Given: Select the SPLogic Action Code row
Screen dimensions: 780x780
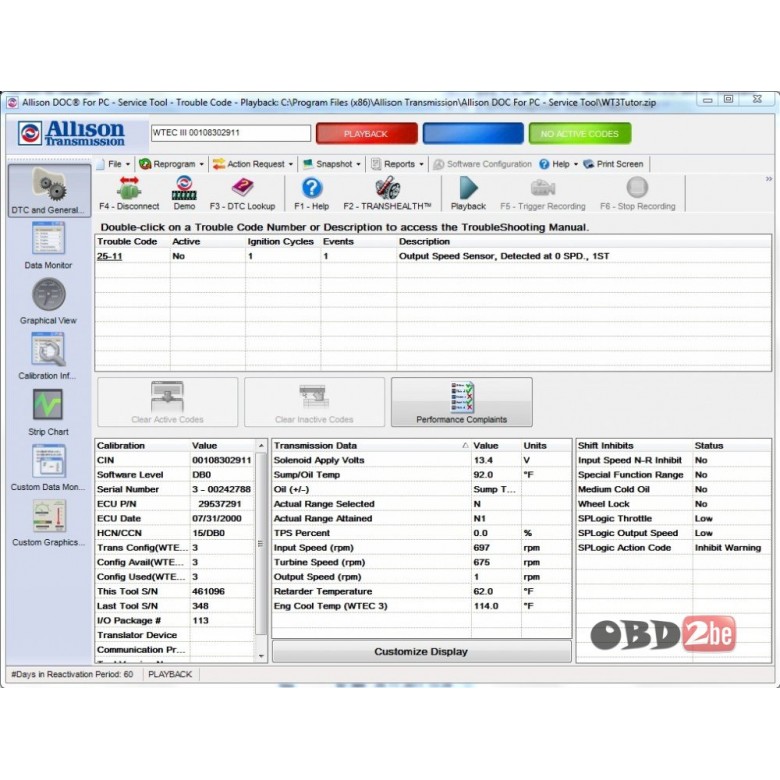Looking at the screenshot, I should coord(674,548).
